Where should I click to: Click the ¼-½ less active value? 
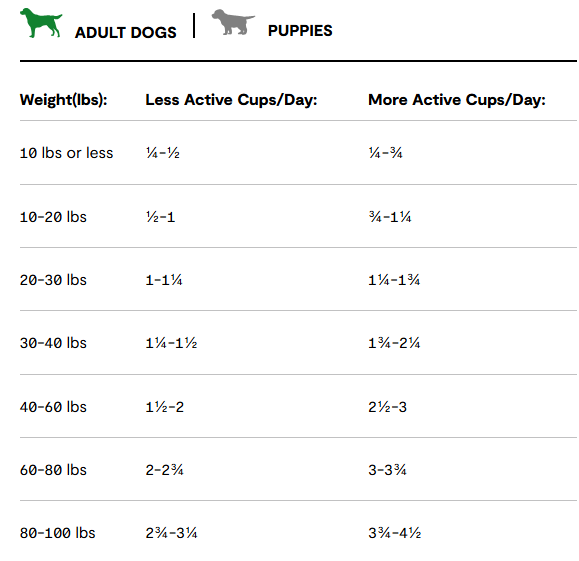point(162,153)
